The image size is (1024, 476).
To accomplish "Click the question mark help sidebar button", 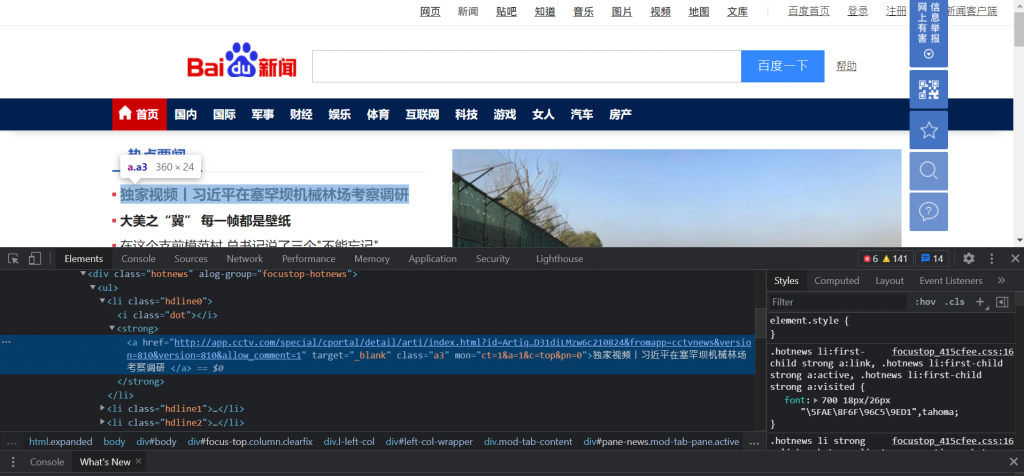I will click(x=929, y=212).
